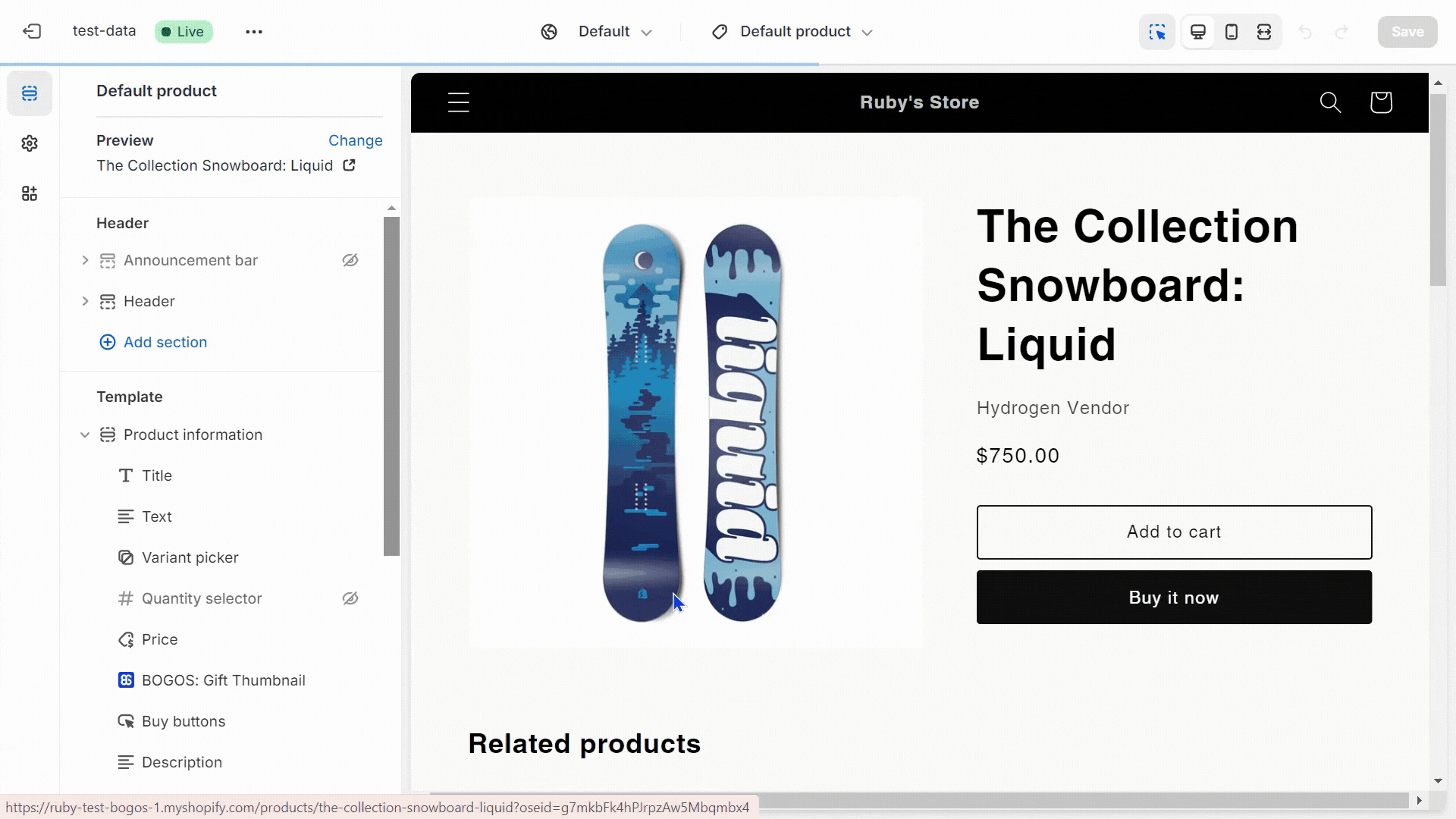Click the Change preview link
1456x819 pixels.
(356, 140)
